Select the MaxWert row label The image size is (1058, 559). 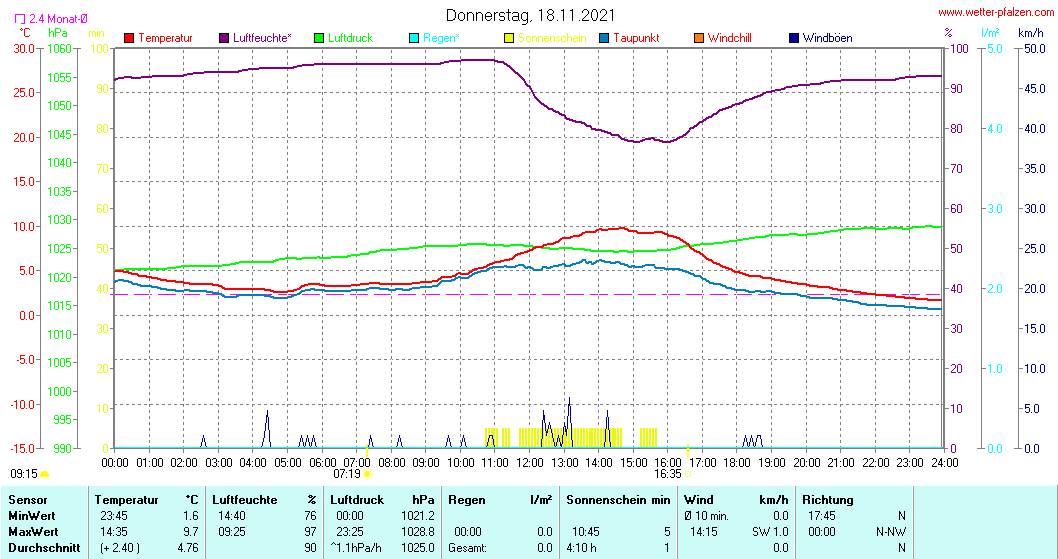coord(33,532)
